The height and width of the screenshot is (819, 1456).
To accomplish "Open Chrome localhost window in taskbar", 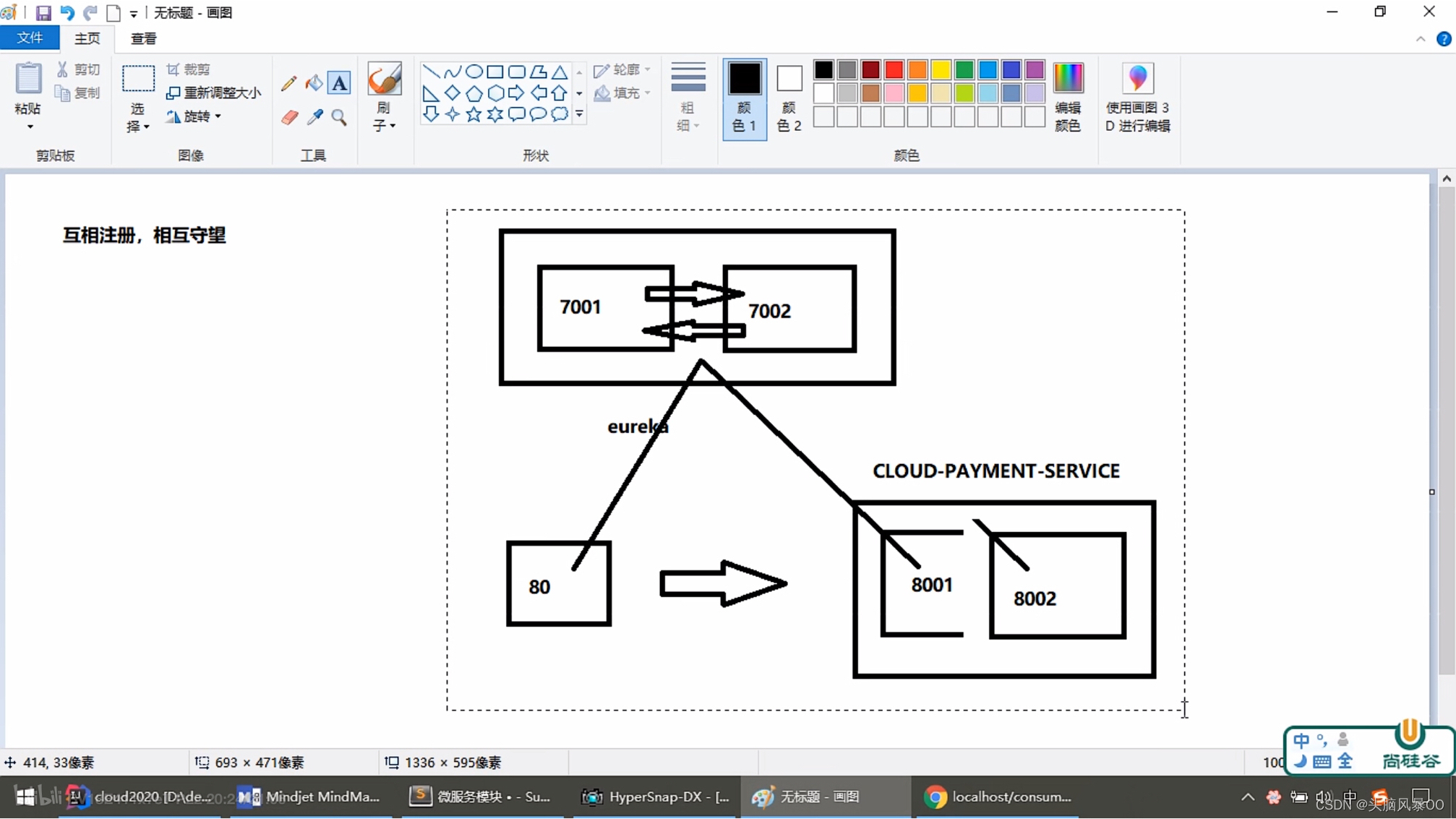I will click(998, 797).
